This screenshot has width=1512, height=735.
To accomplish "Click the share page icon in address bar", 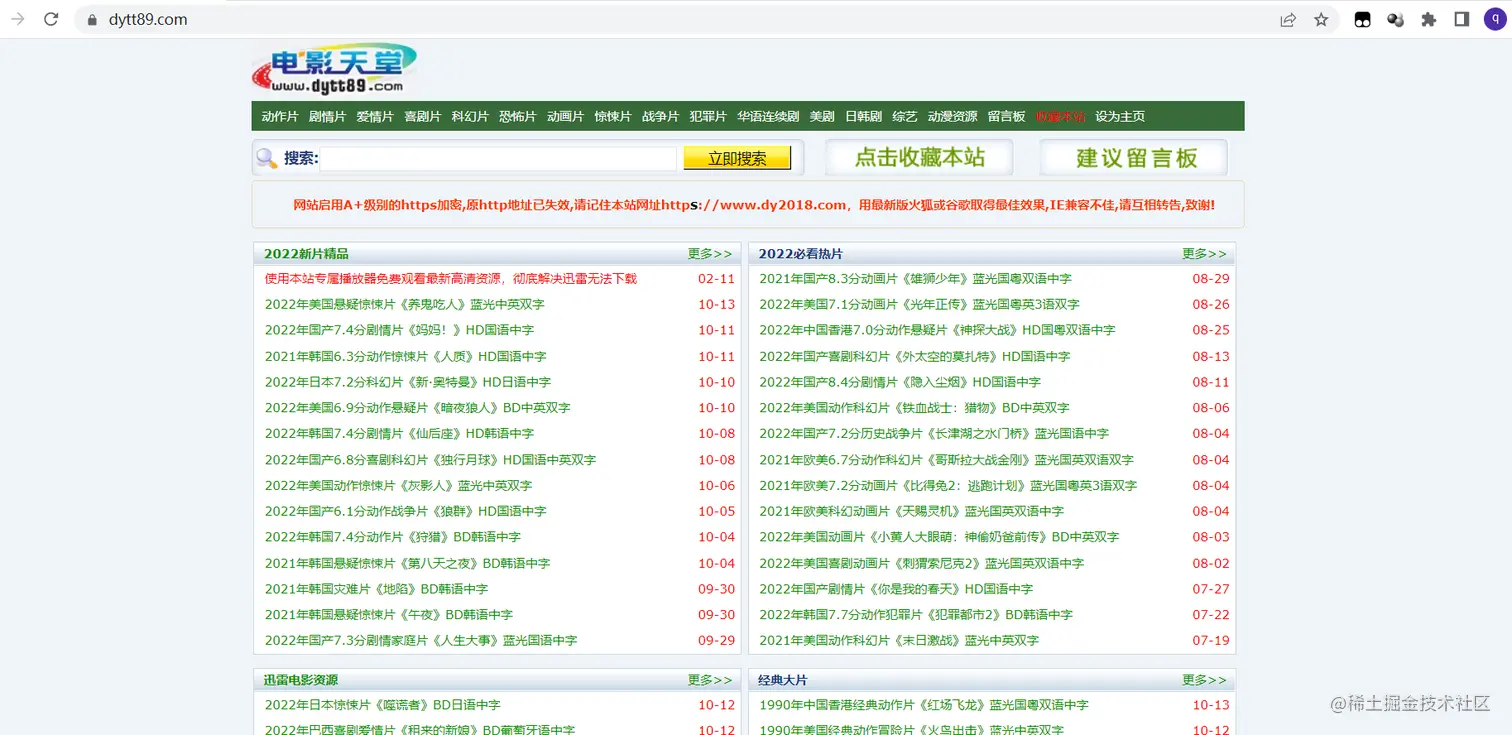I will [x=1288, y=19].
